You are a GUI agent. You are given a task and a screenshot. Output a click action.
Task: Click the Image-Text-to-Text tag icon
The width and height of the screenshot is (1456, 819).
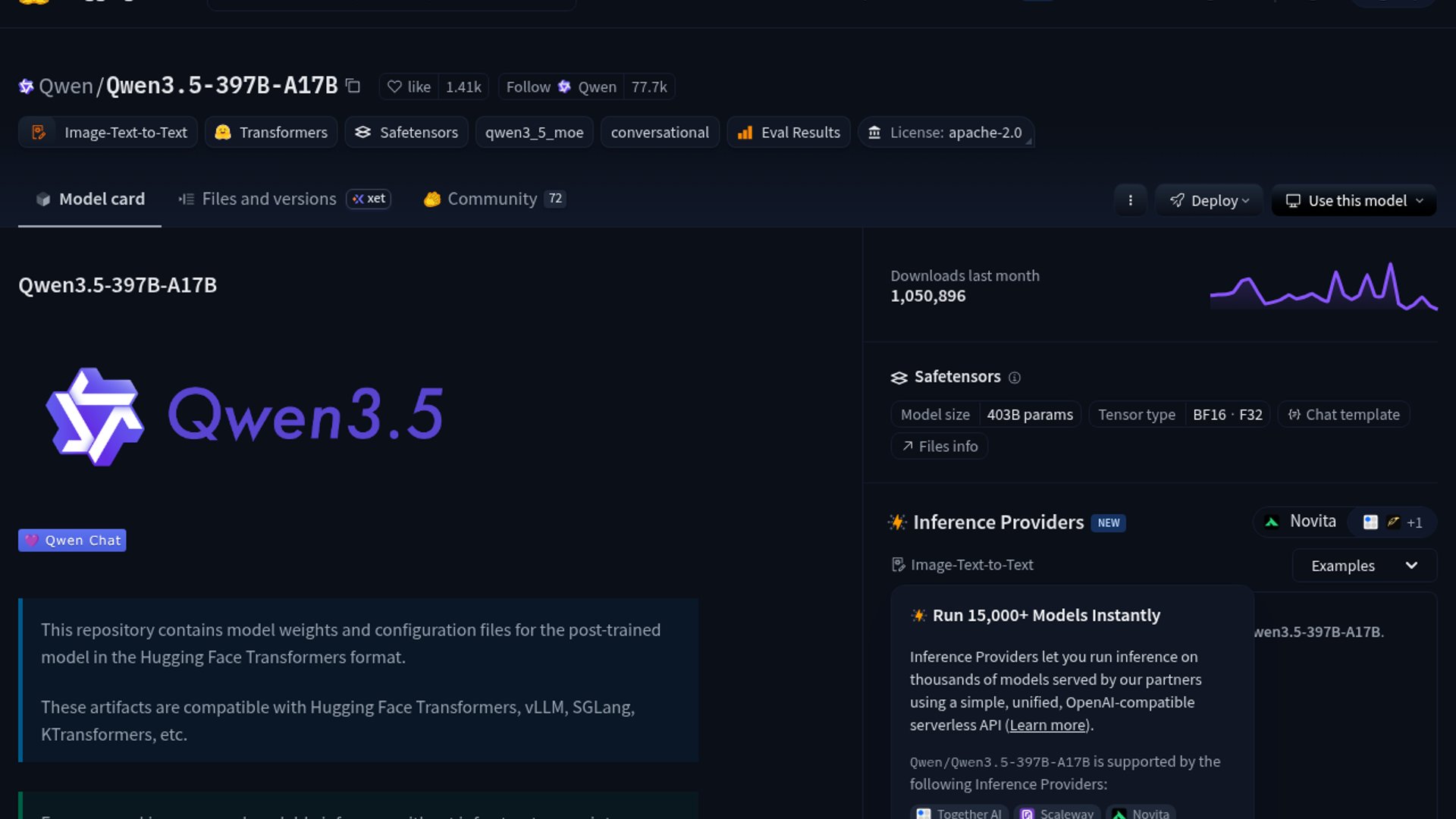tap(39, 133)
